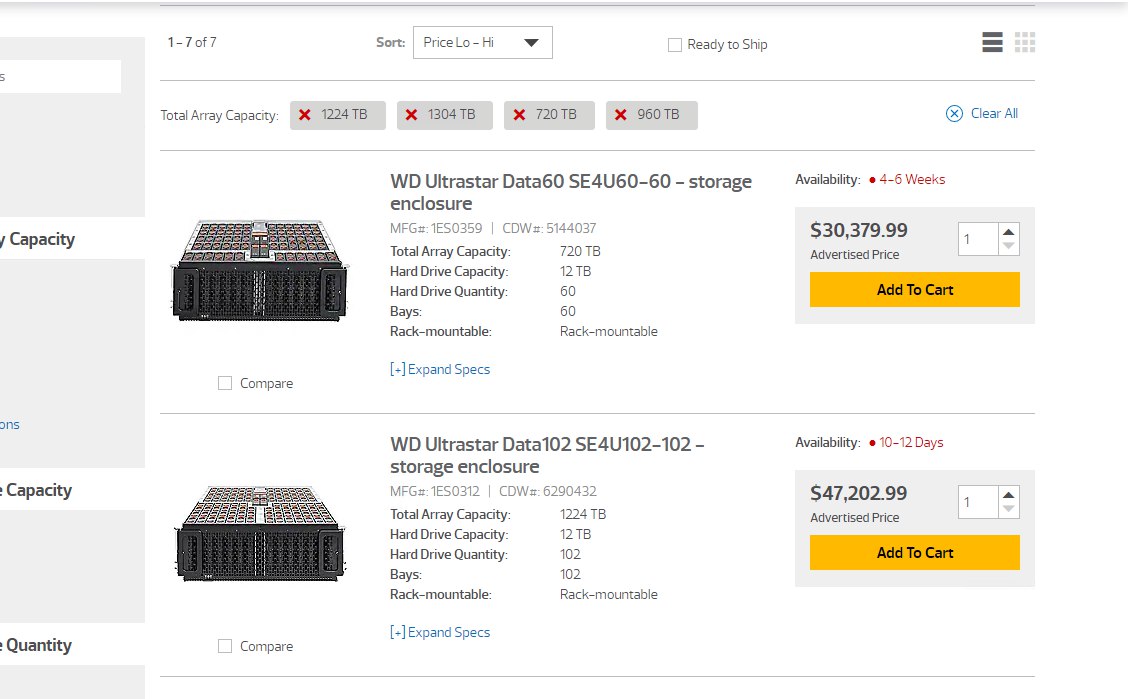1128x699 pixels.
Task: Select the 4-6 Weeks availability text
Action: 912,180
